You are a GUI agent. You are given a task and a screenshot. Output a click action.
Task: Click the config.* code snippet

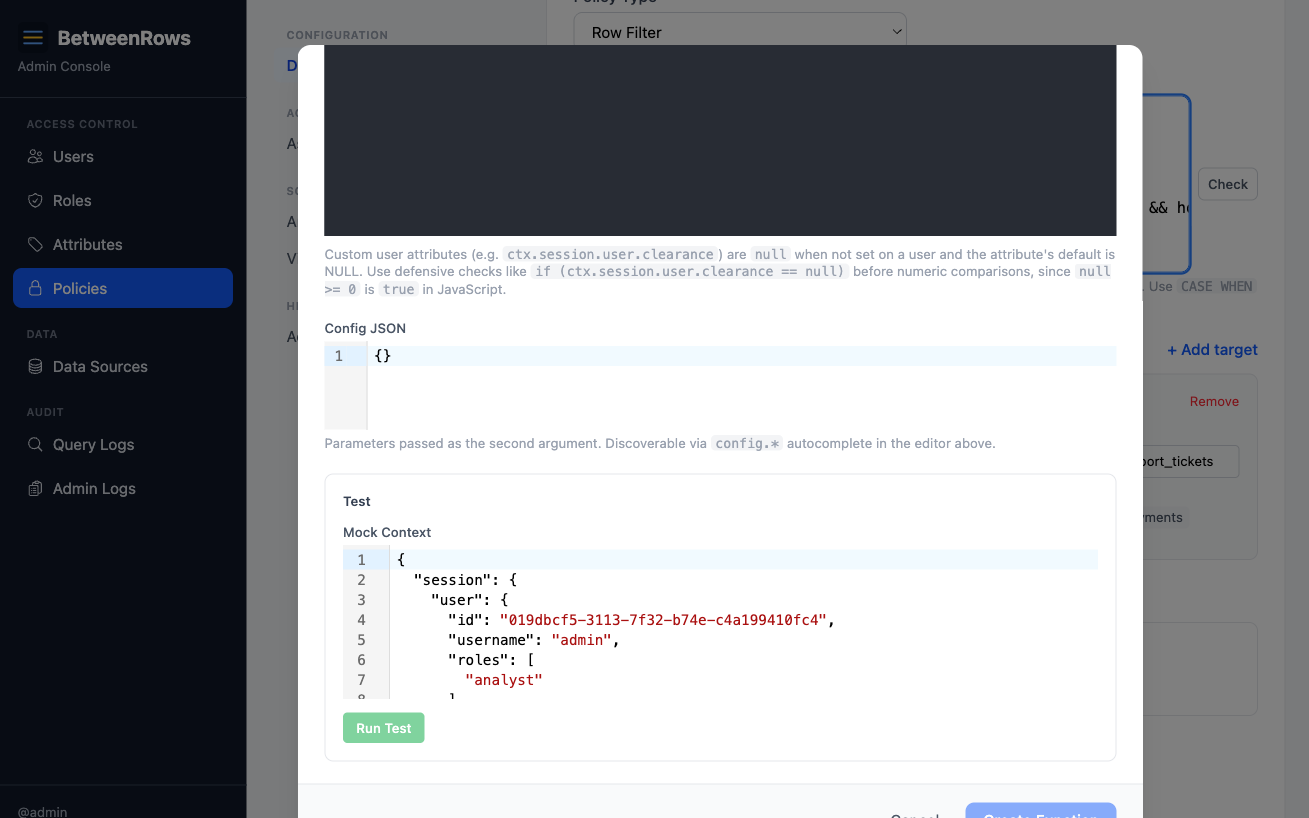pos(747,443)
